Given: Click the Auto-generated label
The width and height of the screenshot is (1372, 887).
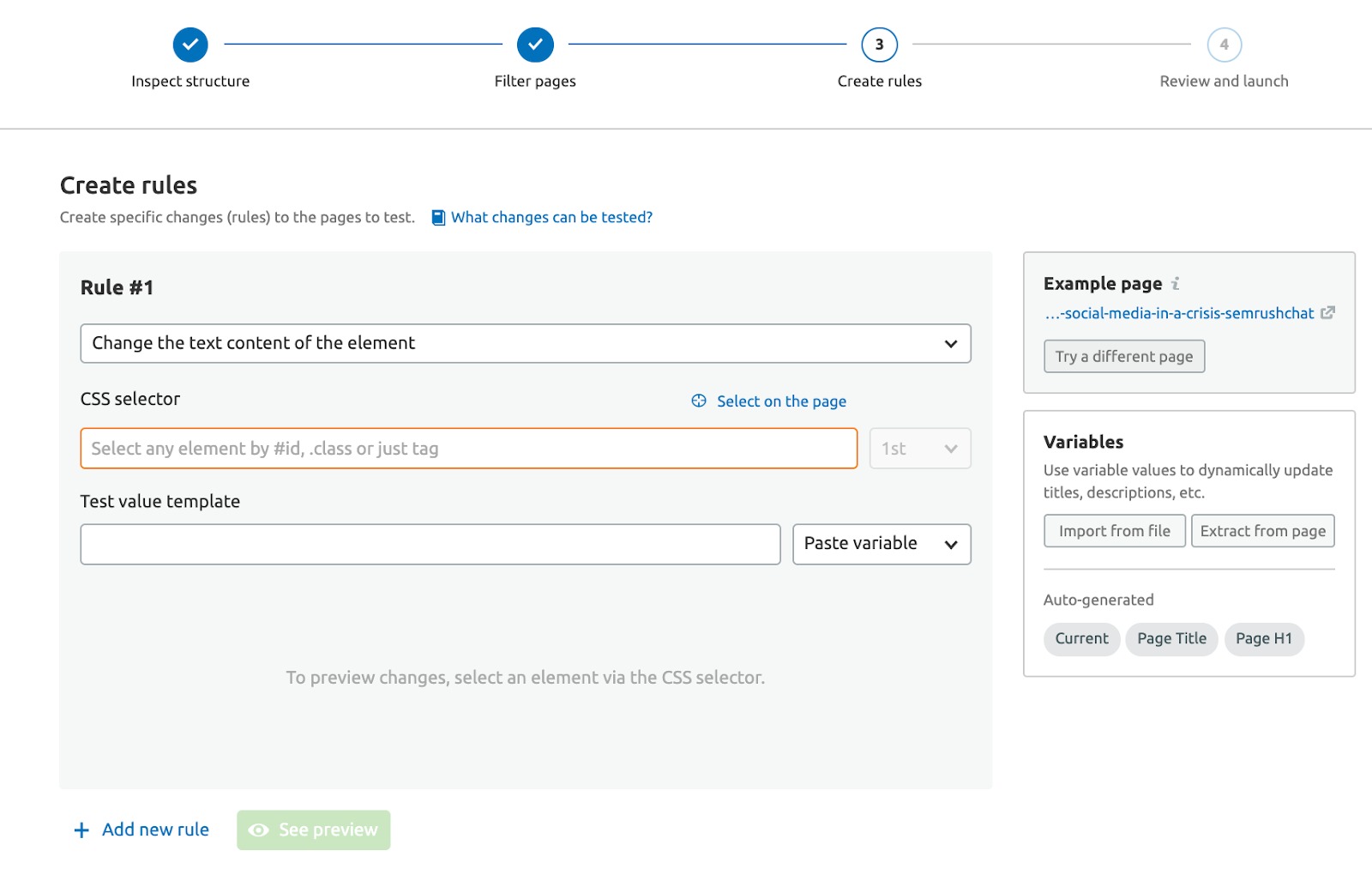Looking at the screenshot, I should (1098, 600).
